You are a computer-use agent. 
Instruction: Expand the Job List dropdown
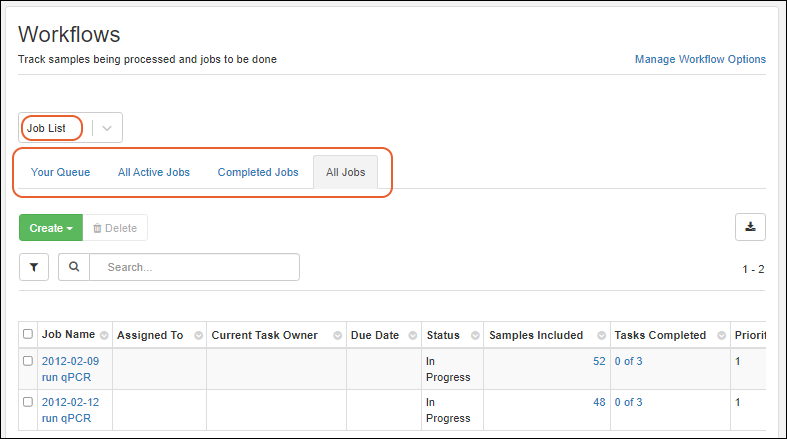click(x=108, y=128)
